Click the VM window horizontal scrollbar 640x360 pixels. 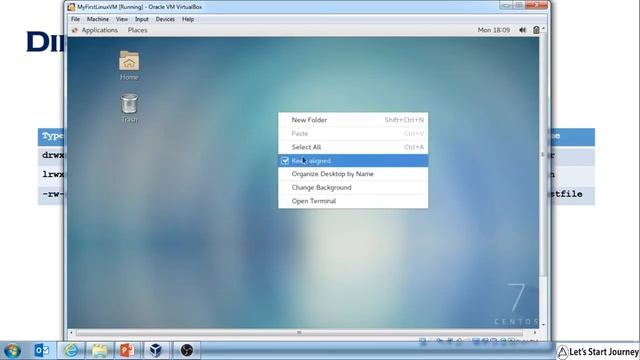point(299,333)
